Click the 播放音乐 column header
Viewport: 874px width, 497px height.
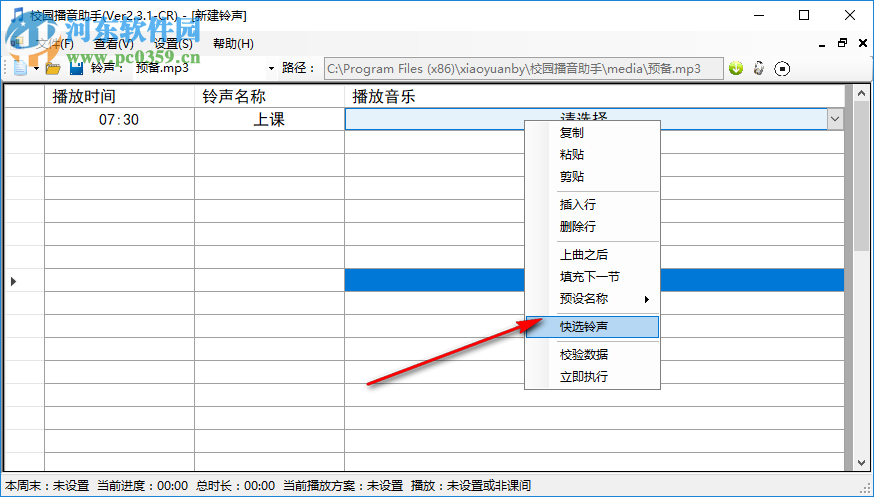(x=594, y=96)
